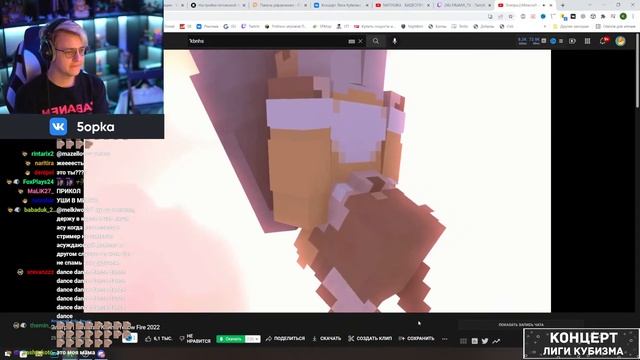Screen dimensions: 640x360
Task: Open Chrome's three-dot menu
Action: pos(633,16)
